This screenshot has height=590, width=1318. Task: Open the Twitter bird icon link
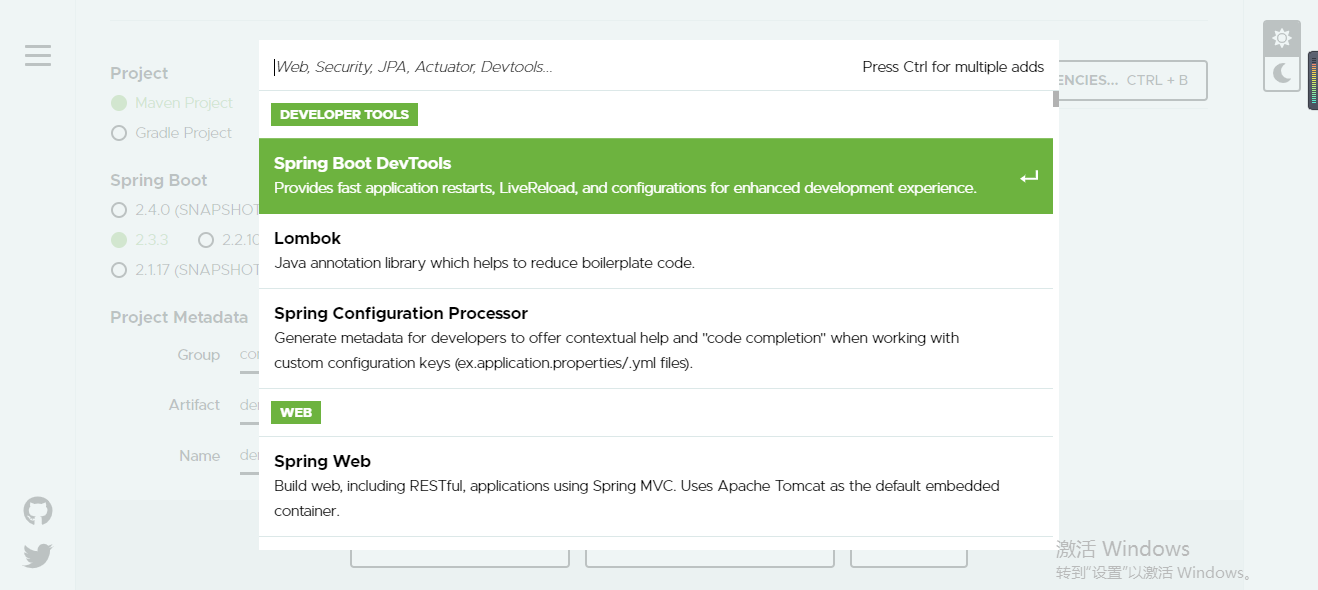(38, 556)
